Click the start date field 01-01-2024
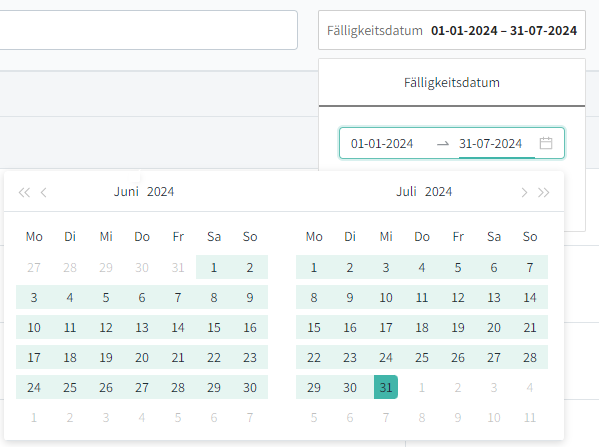Viewport: 599px width, 447px height. click(x=382, y=144)
